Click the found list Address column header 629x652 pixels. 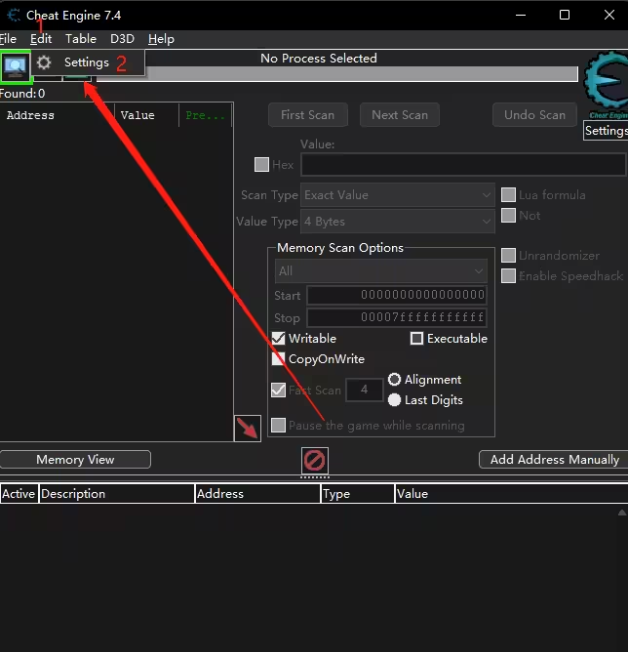click(x=57, y=115)
